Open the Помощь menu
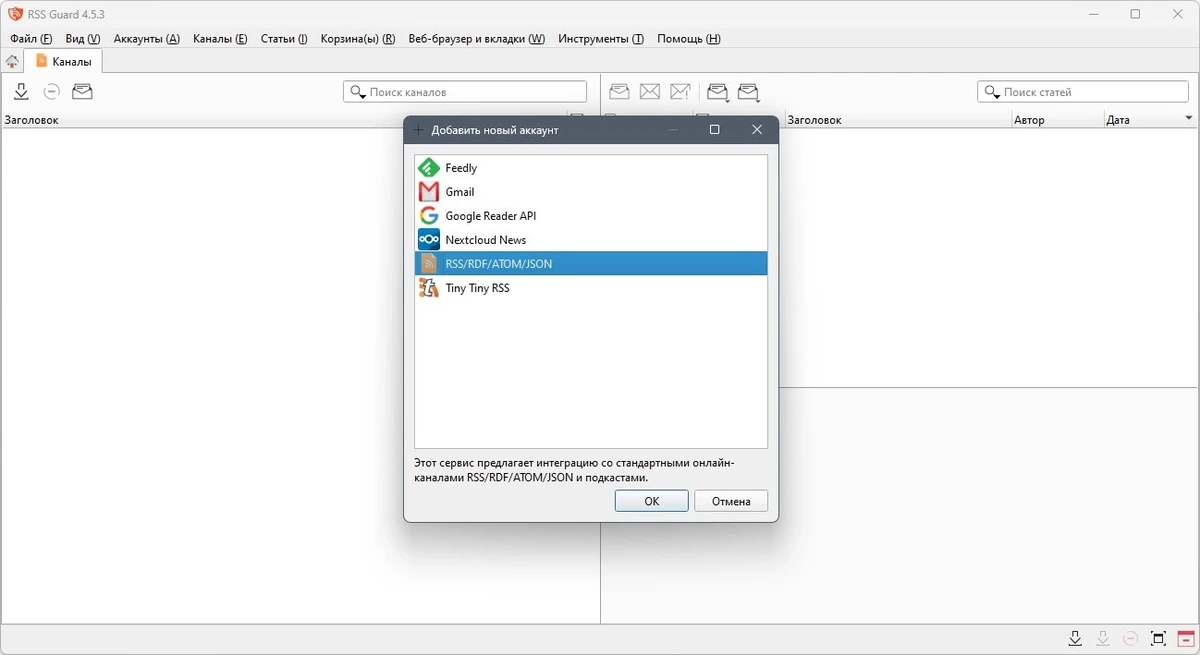This screenshot has width=1200, height=655. click(689, 39)
